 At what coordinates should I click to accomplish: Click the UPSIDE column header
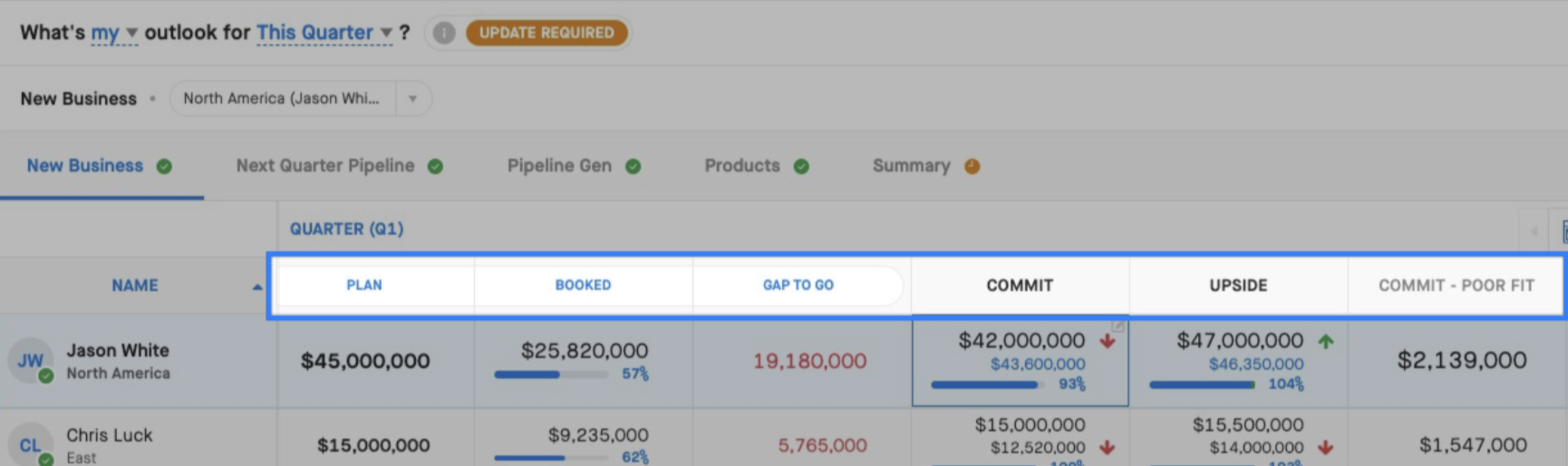[1238, 286]
